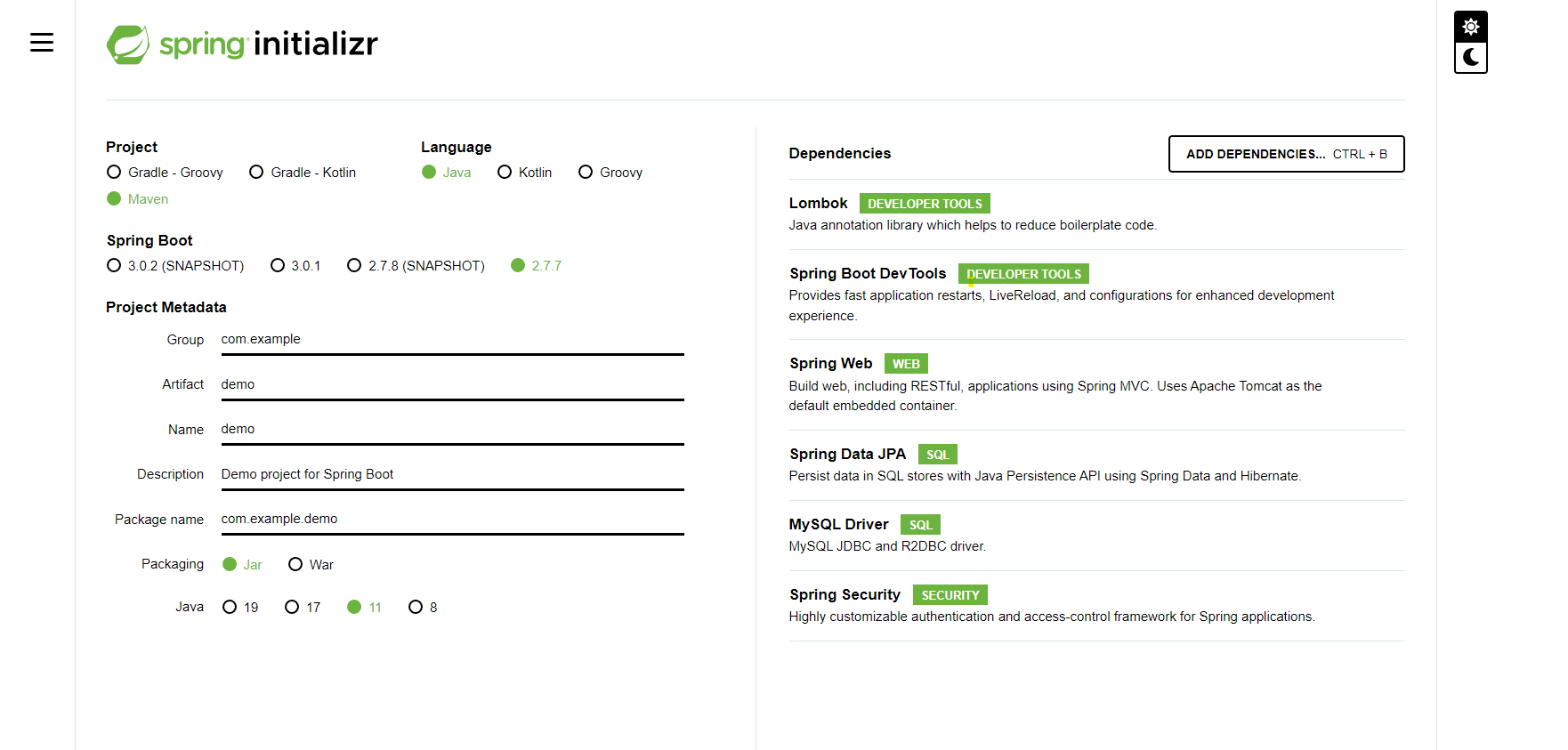The image size is (1568, 750).
Task: Switch to the dark theme moon icon
Action: [1471, 58]
